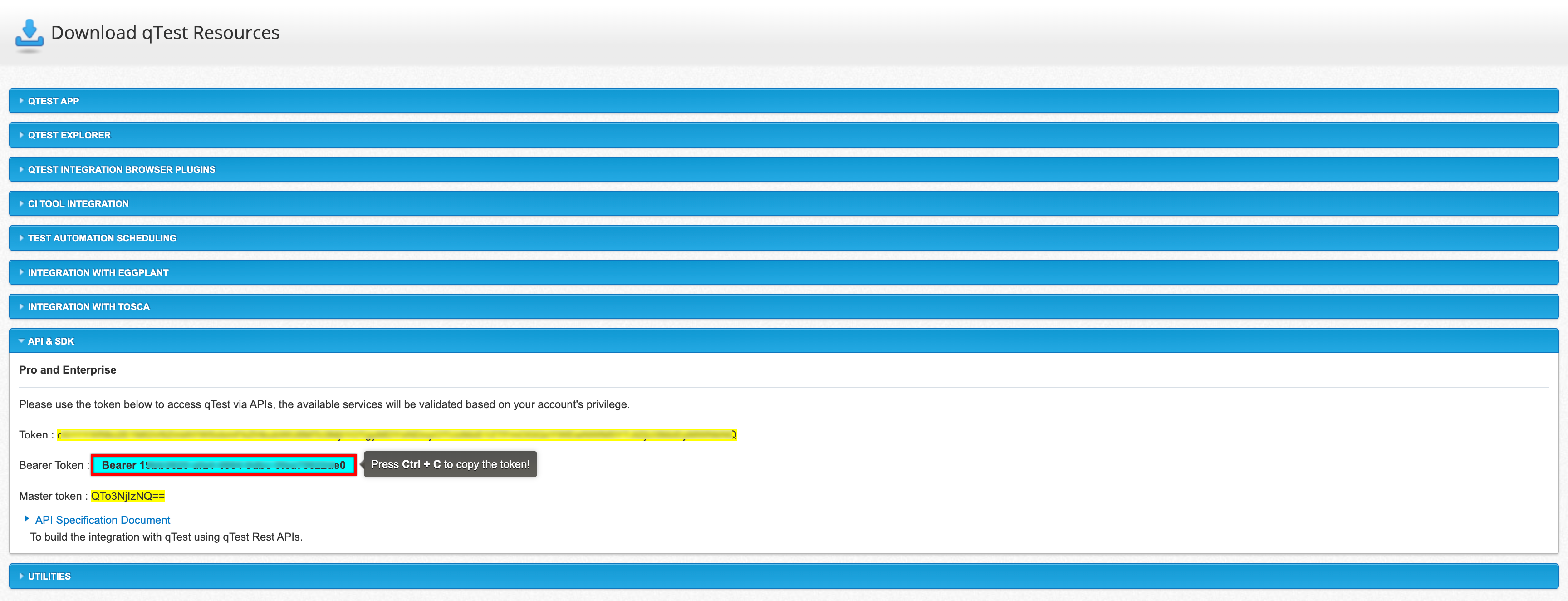Open the API Specification Document link
Image resolution: width=1568 pixels, height=601 pixels.
click(102, 520)
